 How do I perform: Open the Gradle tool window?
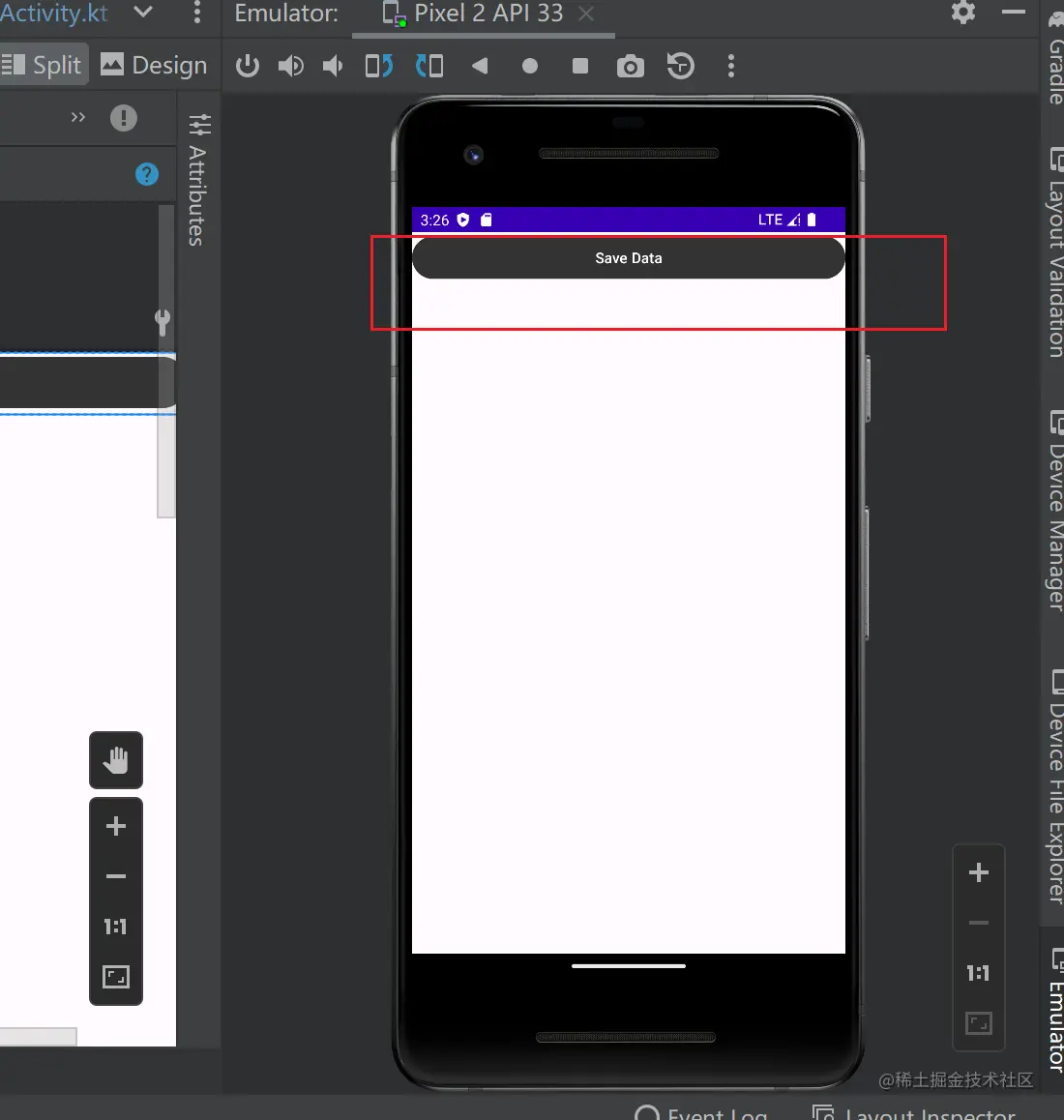coord(1055,57)
